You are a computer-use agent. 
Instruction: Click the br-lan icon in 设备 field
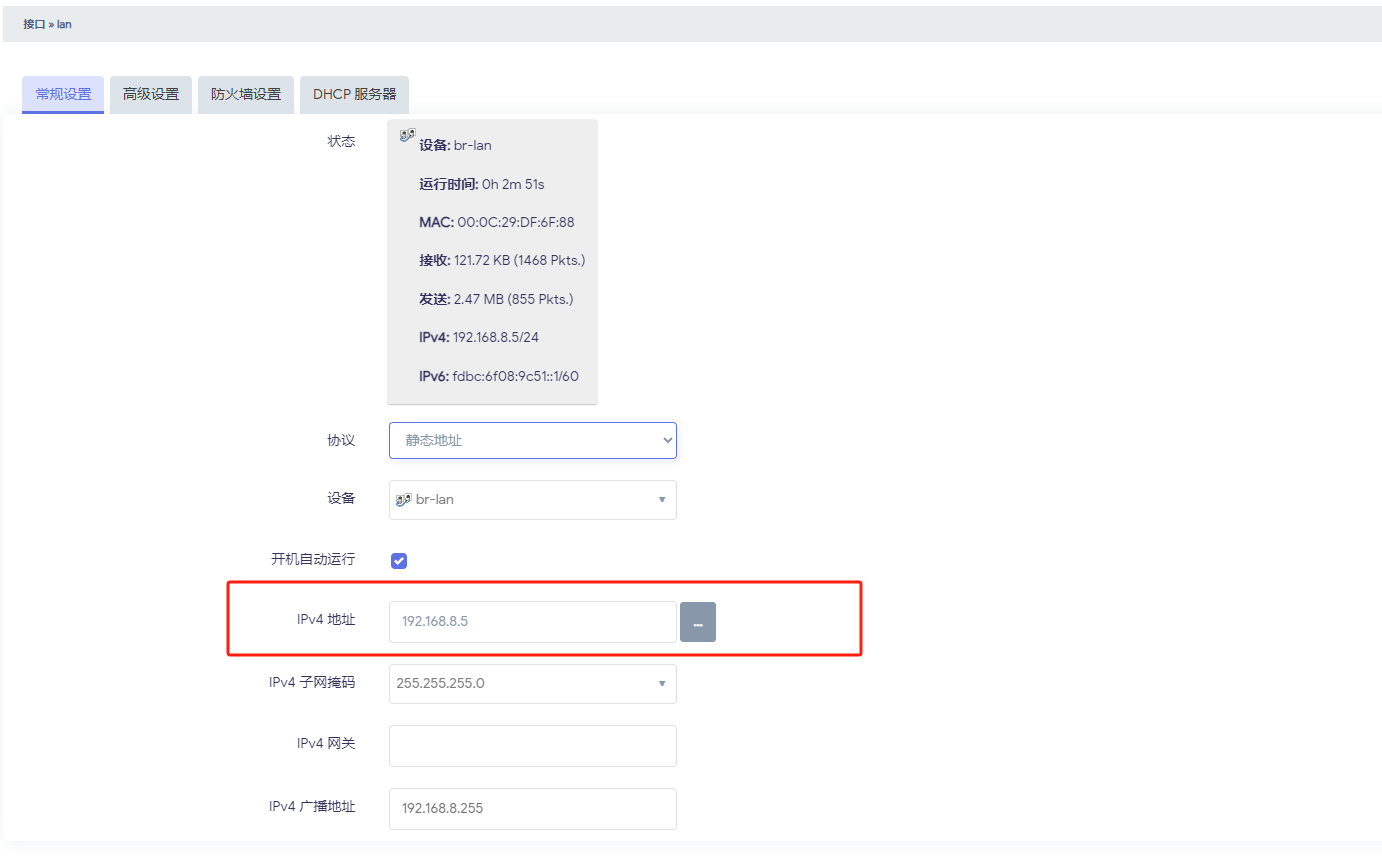[404, 499]
